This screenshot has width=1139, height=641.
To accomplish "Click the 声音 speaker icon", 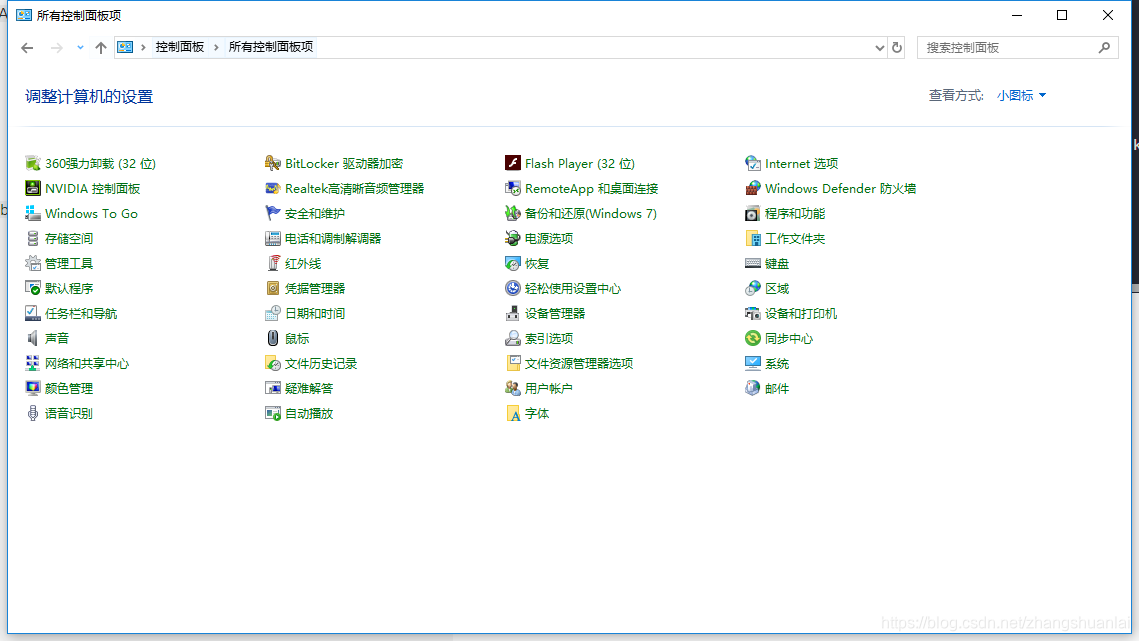I will 33,338.
